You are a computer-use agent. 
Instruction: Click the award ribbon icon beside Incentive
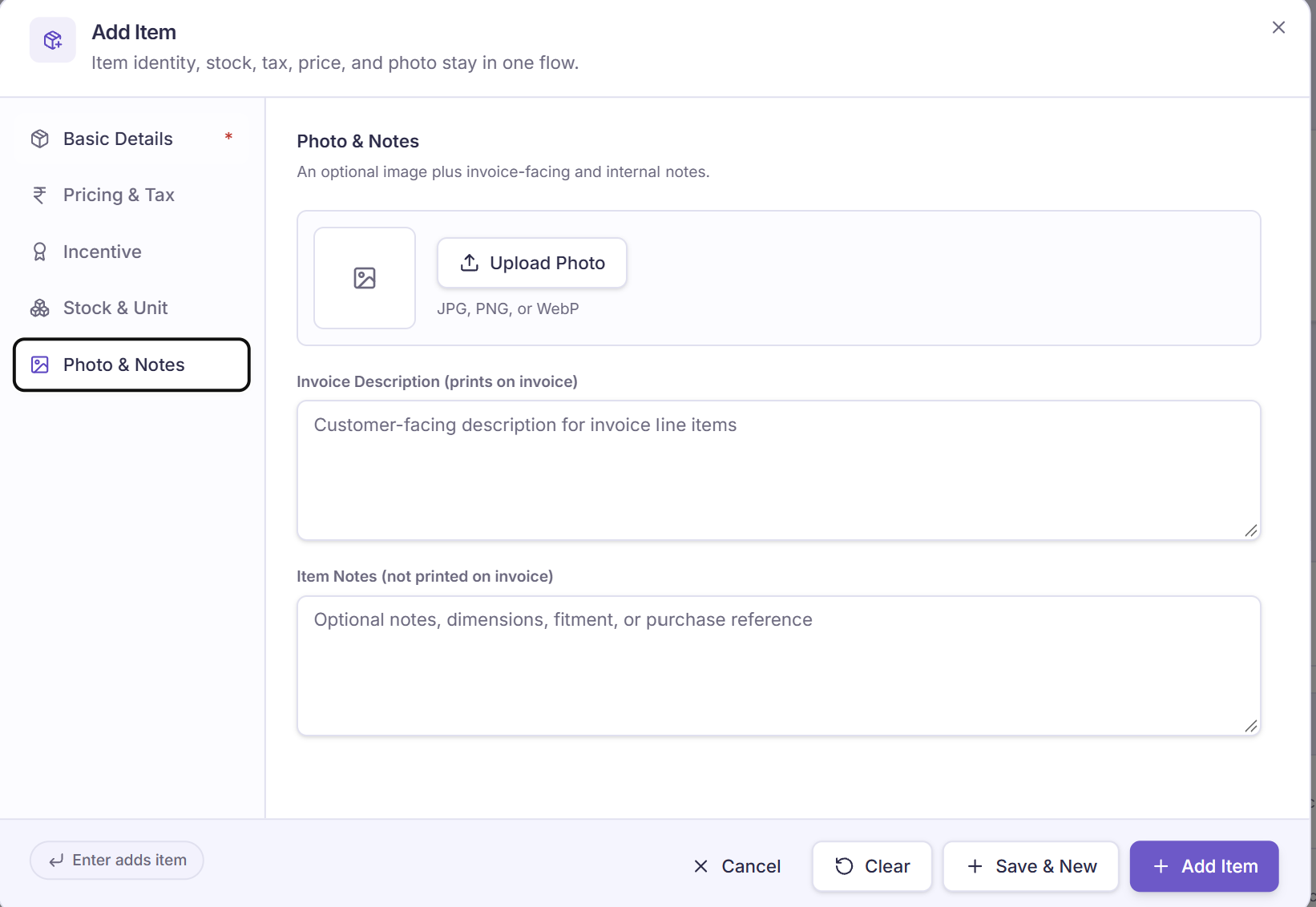point(39,252)
